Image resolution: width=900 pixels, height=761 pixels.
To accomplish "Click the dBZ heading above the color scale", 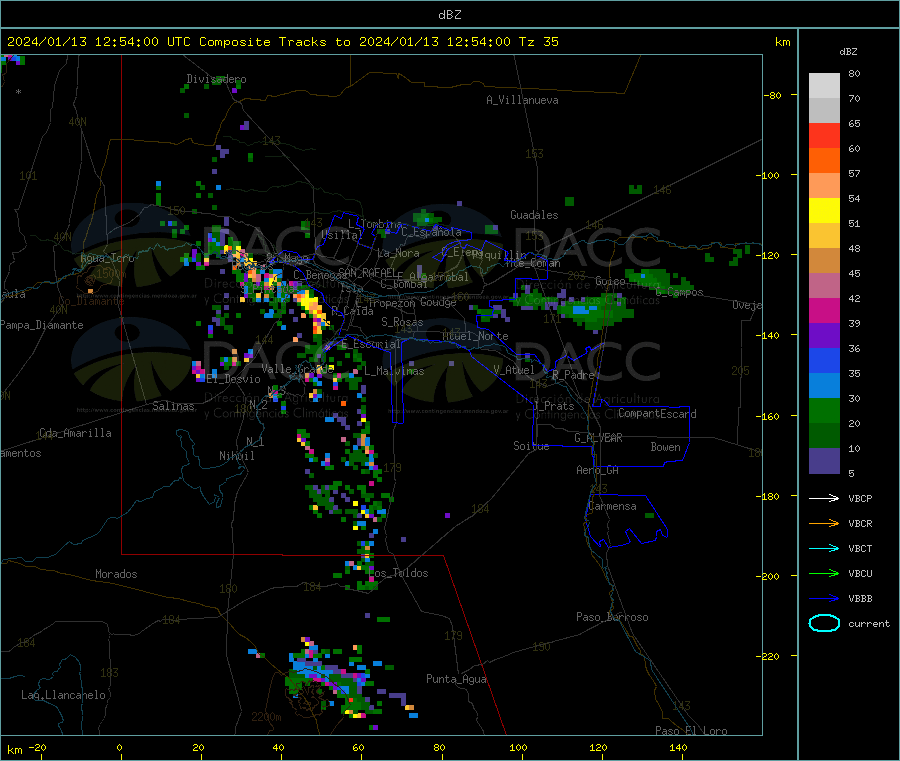I will point(848,51).
